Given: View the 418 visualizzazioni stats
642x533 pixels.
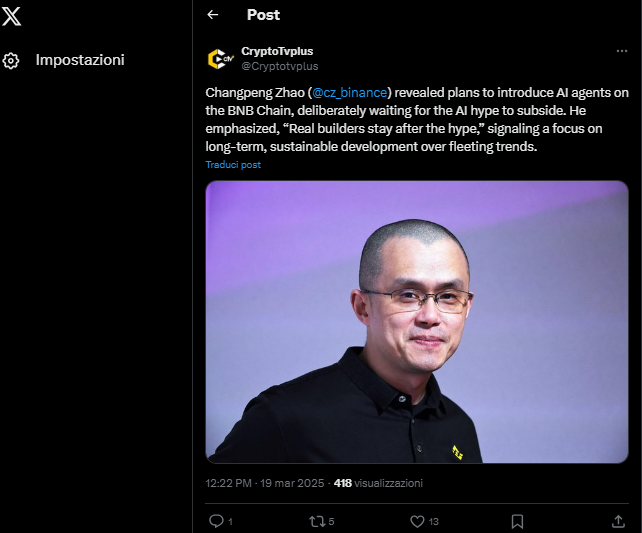Looking at the screenshot, I should [378, 482].
